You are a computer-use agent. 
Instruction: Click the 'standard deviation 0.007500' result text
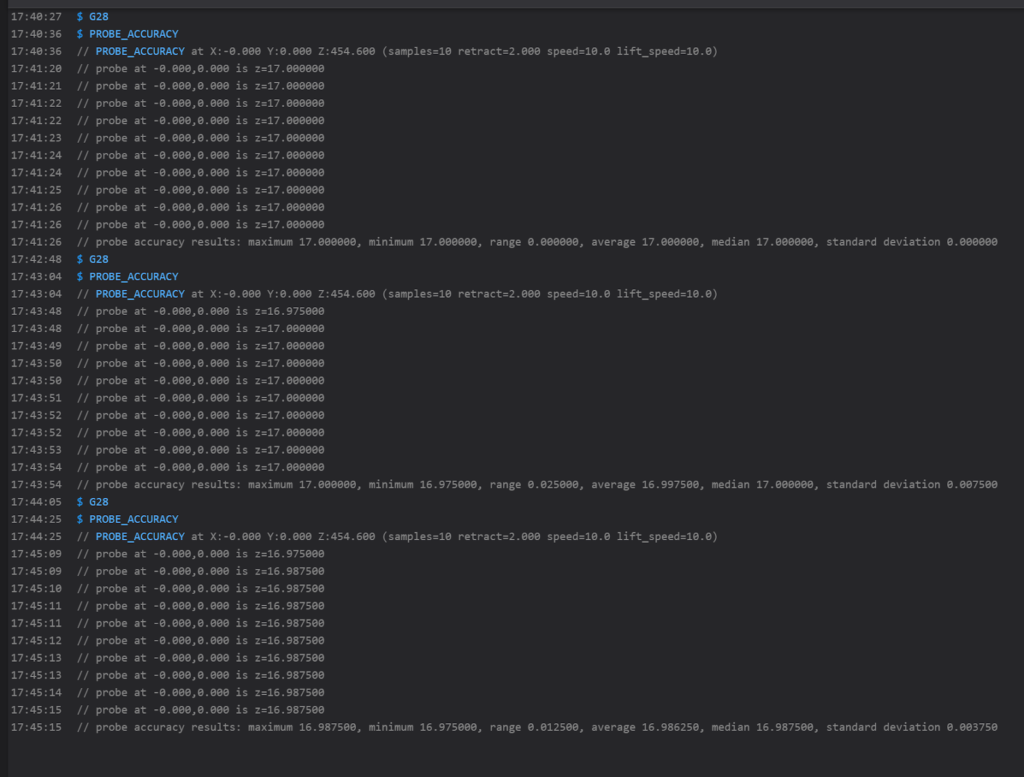pyautogui.click(x=912, y=485)
